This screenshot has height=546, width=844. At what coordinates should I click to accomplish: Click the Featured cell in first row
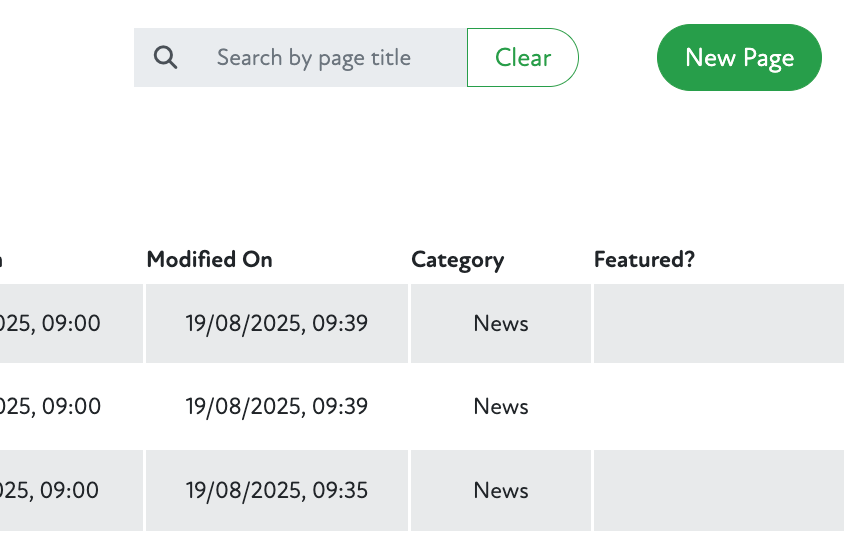click(718, 323)
